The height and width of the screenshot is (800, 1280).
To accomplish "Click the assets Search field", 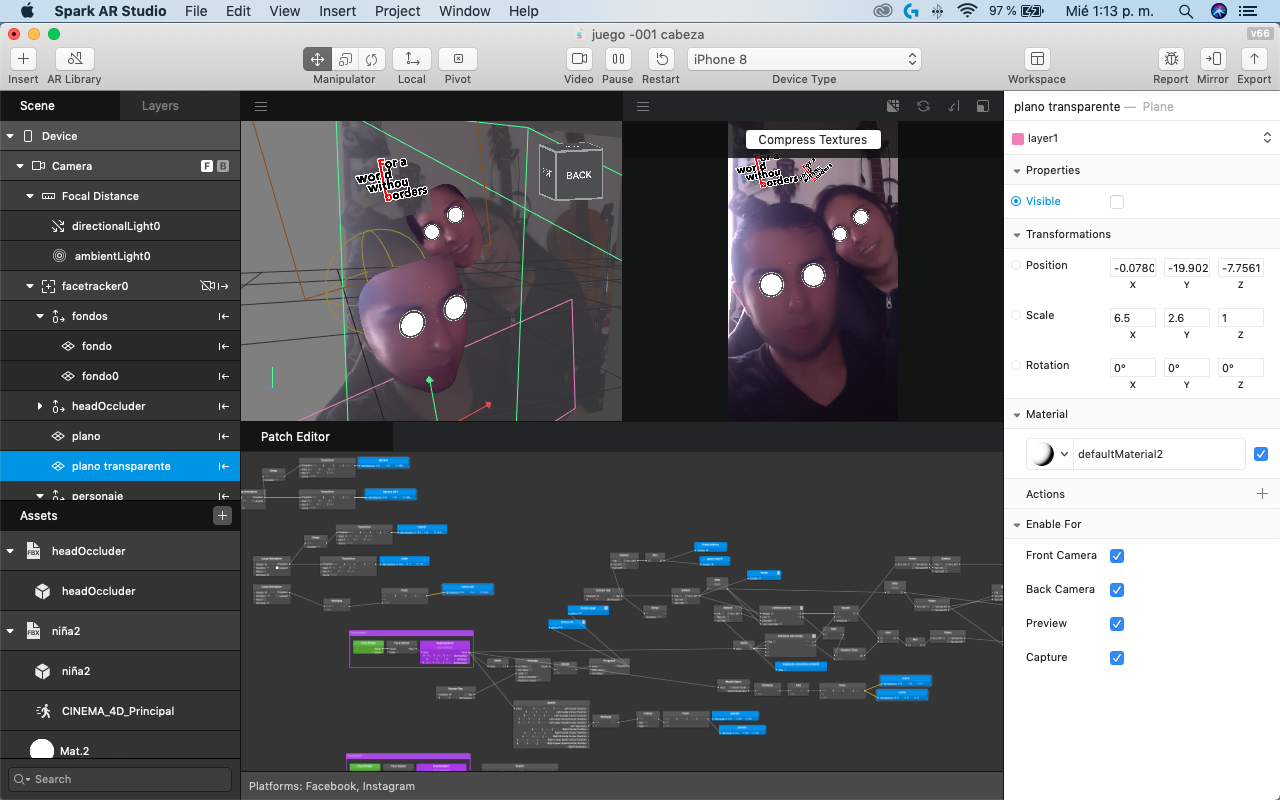I will [x=120, y=779].
